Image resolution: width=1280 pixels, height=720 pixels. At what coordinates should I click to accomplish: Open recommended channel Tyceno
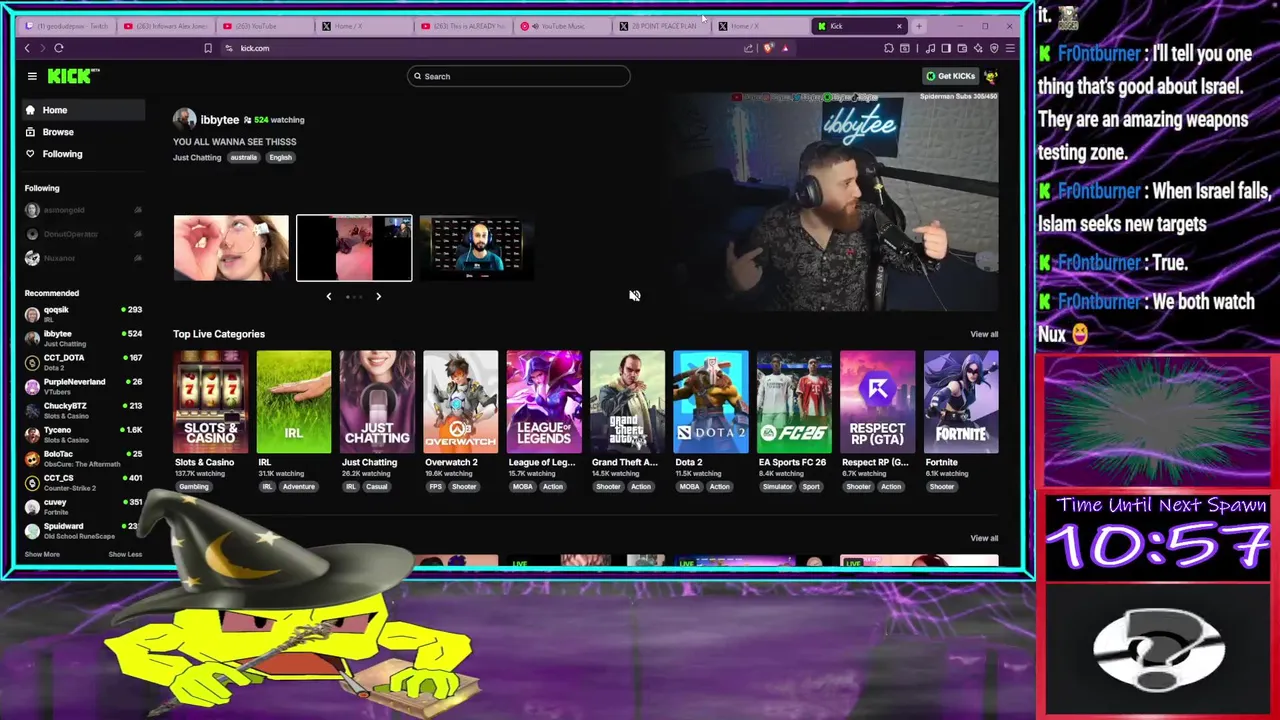[84, 434]
